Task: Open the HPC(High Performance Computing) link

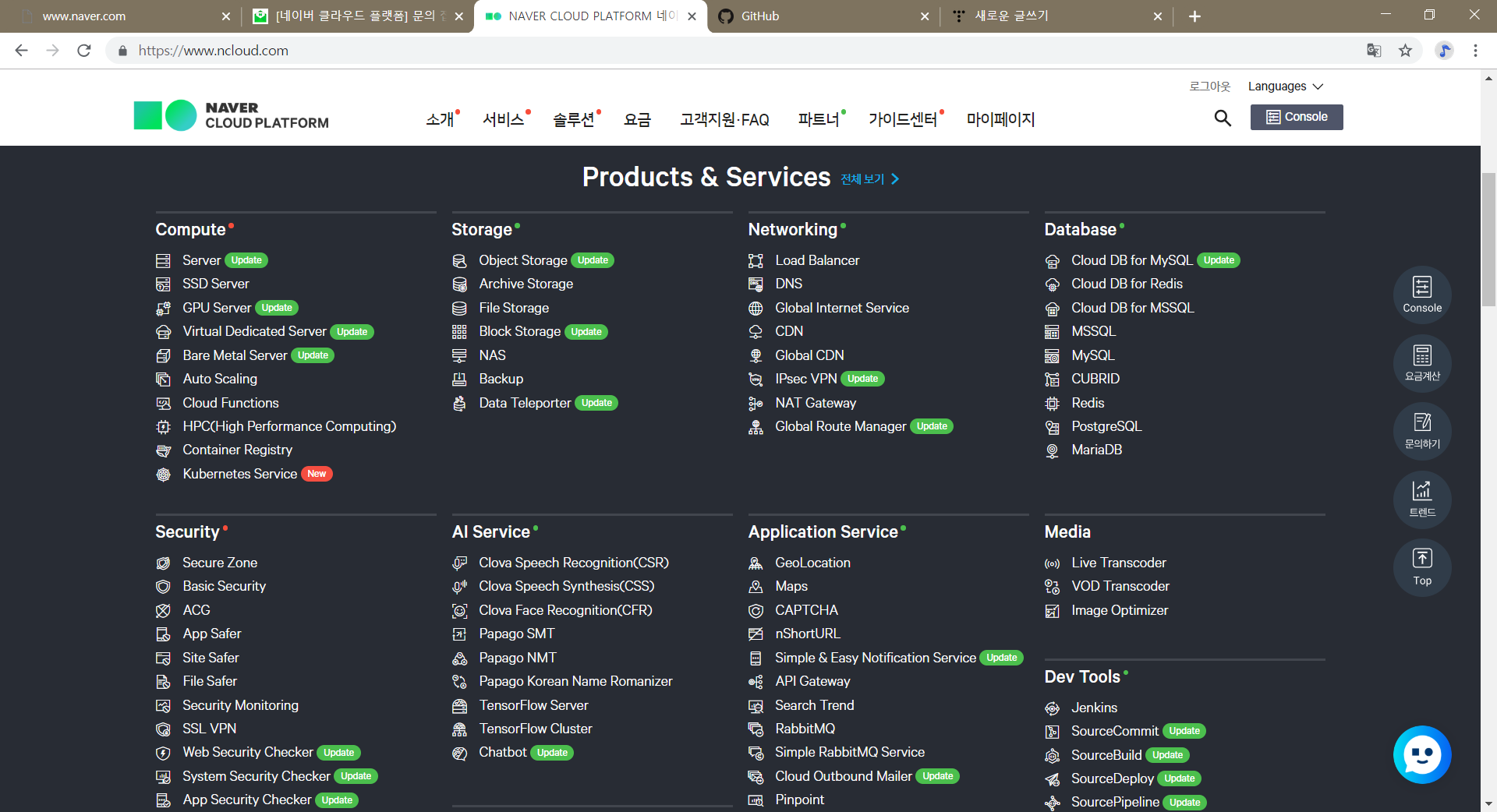Action: pyautogui.click(x=289, y=426)
